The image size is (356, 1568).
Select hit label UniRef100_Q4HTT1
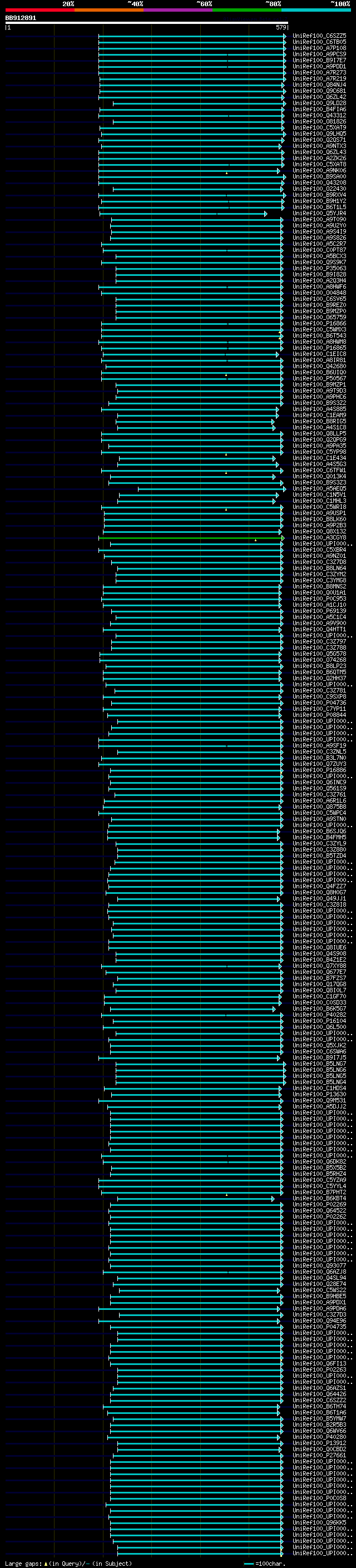pyautogui.click(x=319, y=630)
